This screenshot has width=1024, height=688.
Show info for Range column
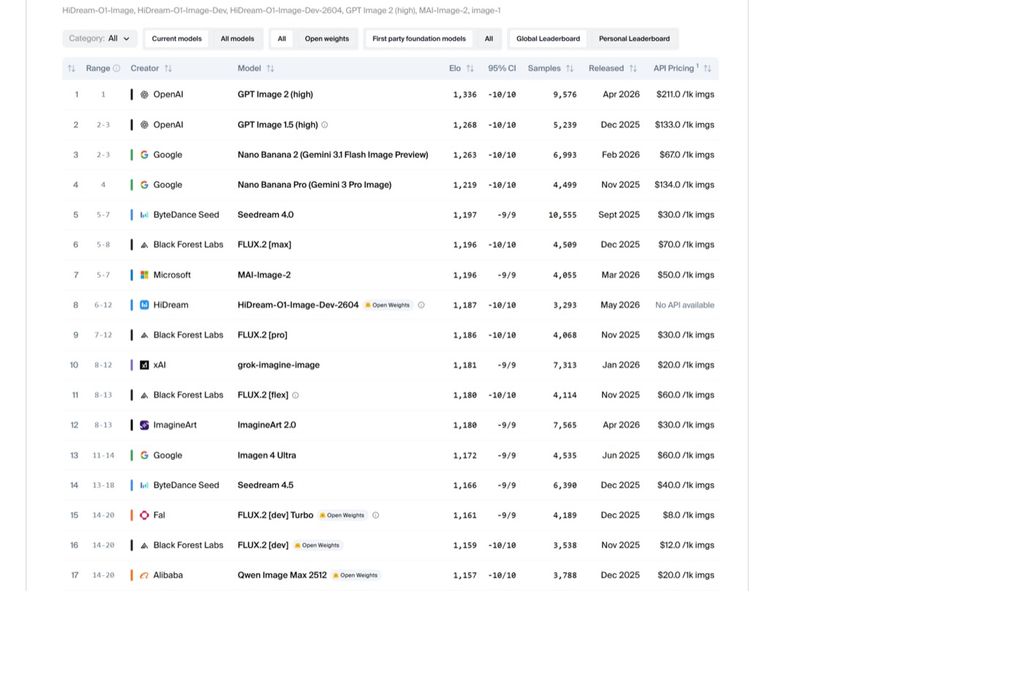pyautogui.click(x=116, y=68)
